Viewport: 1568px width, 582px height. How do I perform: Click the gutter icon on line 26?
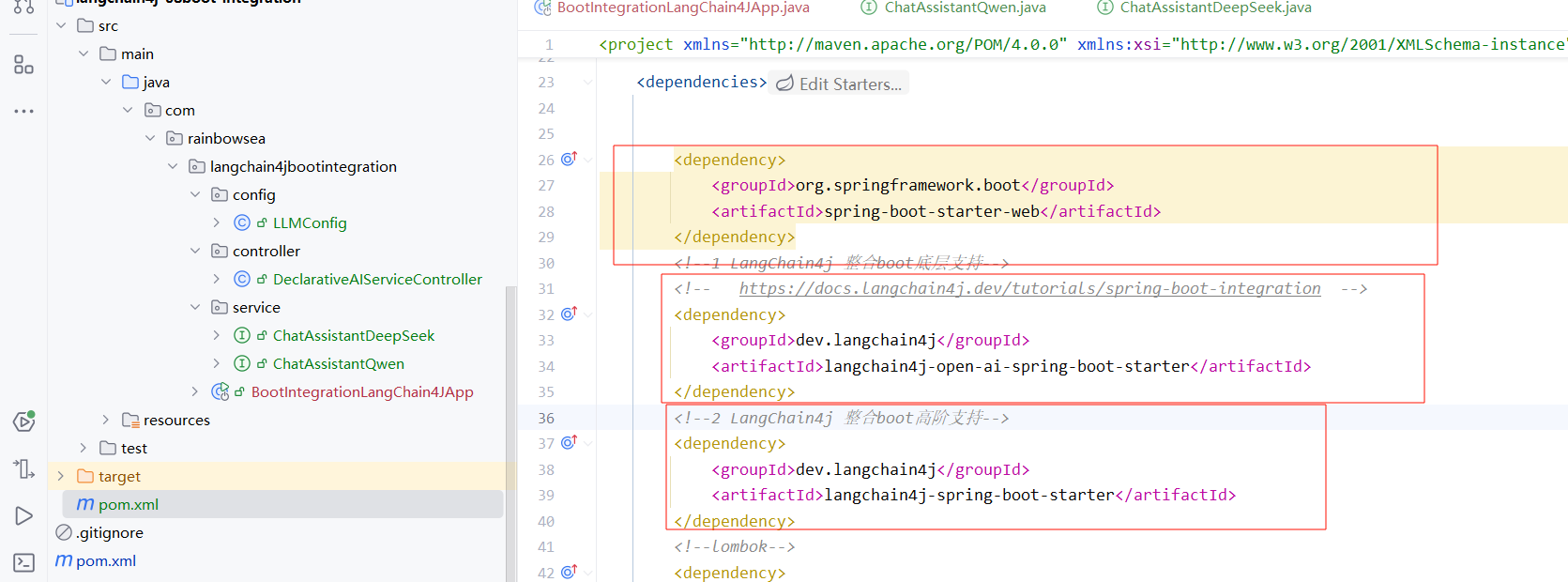click(x=569, y=159)
